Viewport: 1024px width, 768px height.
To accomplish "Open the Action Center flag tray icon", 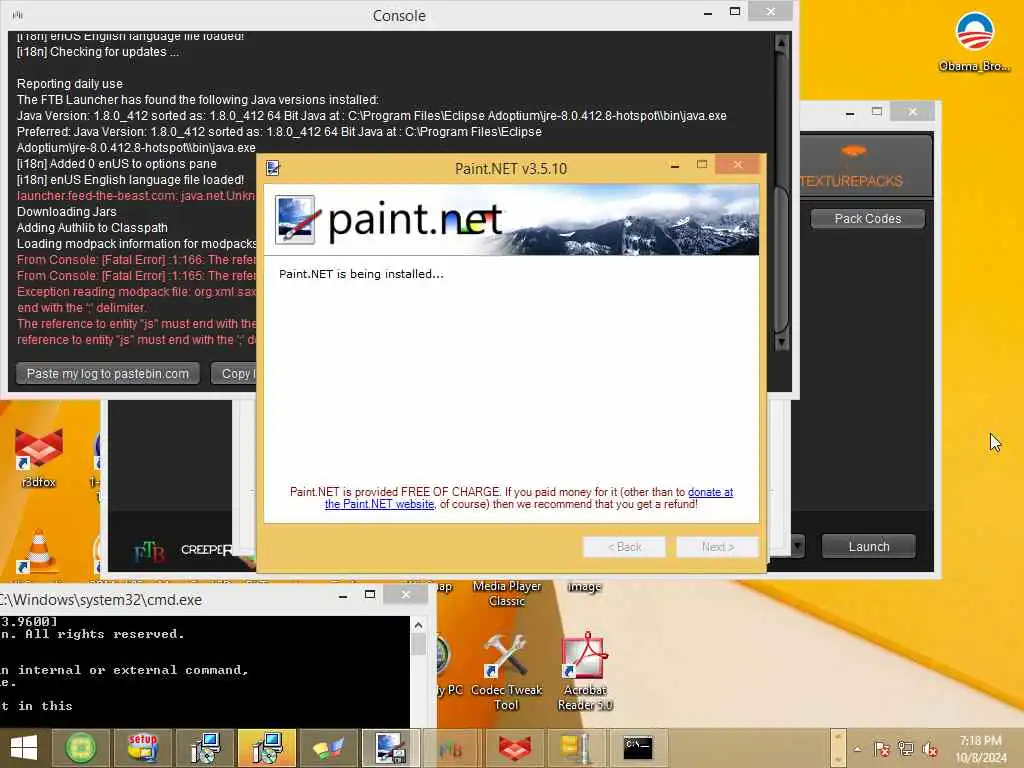I will (882, 749).
